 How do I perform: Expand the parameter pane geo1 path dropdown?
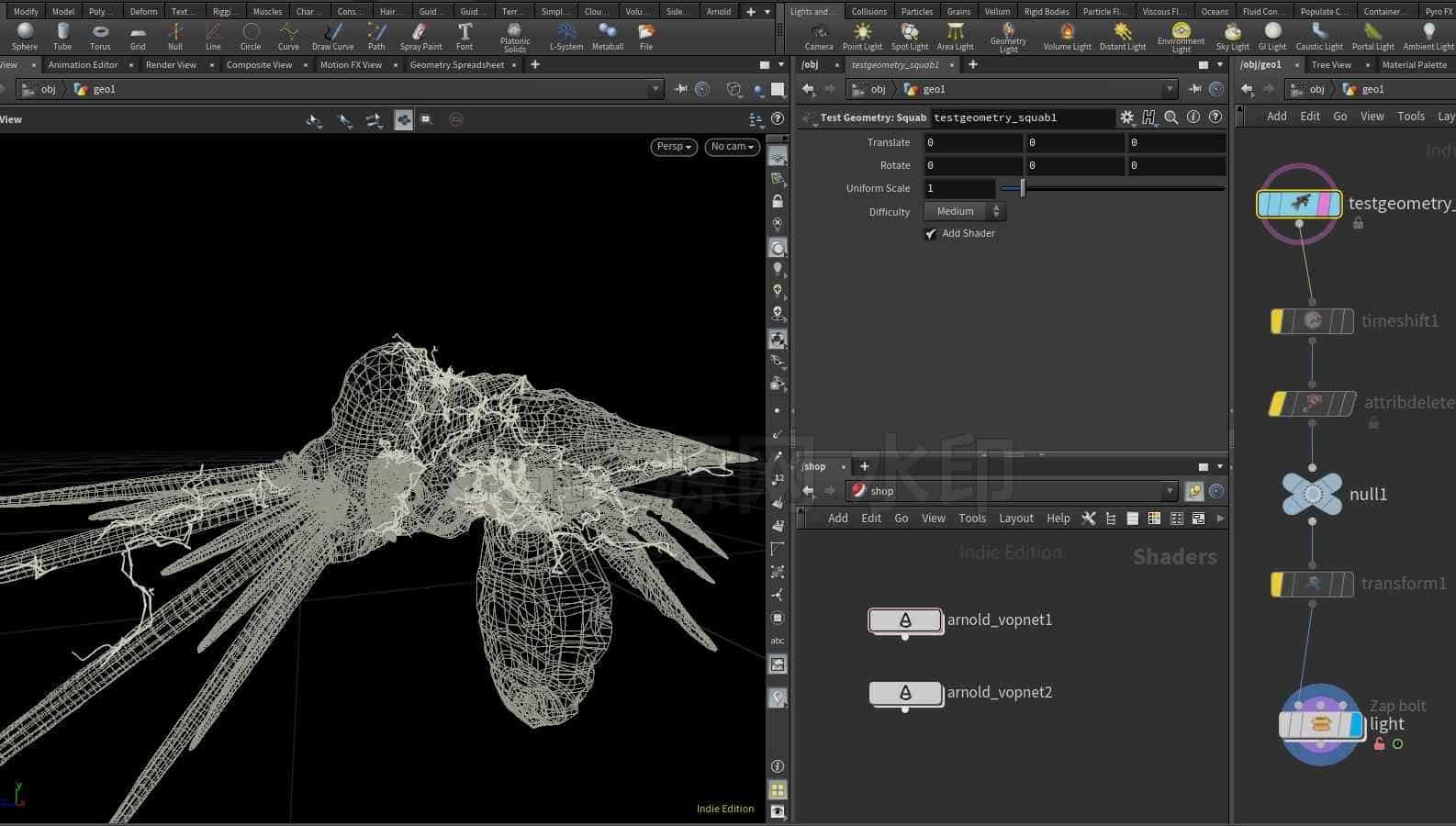coord(1170,89)
